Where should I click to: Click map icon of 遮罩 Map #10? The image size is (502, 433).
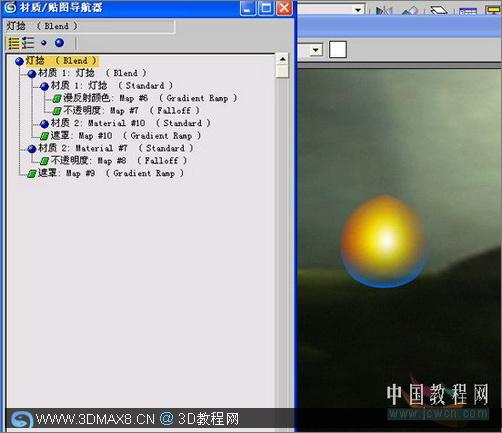pyautogui.click(x=44, y=136)
